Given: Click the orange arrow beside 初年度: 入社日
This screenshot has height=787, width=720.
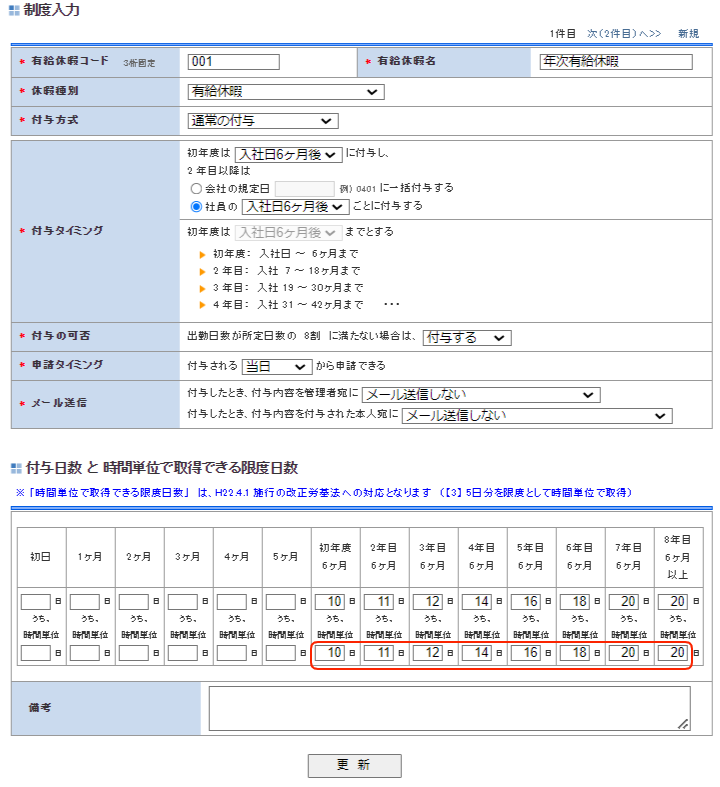Looking at the screenshot, I should (x=202, y=255).
